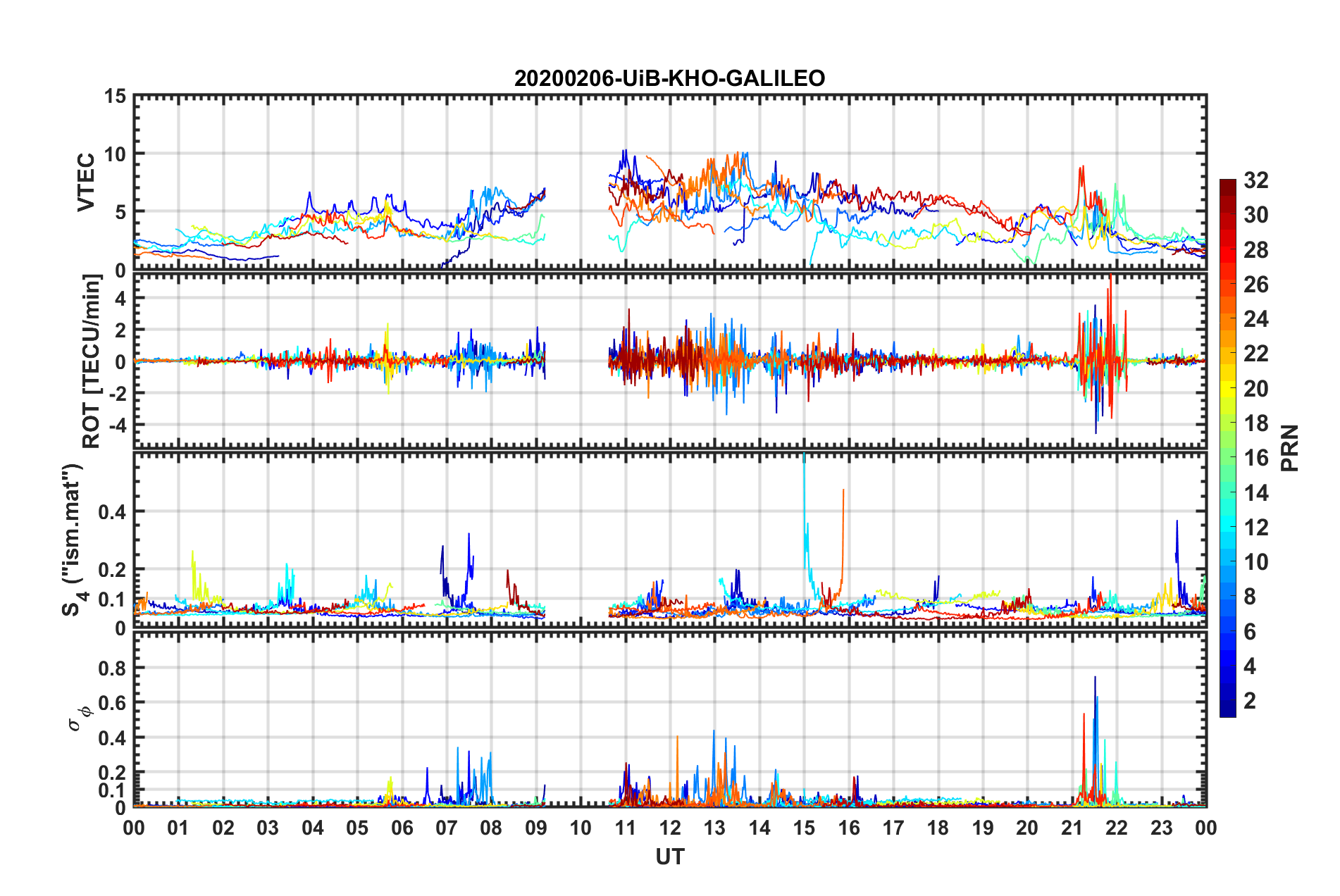Click the S4 ("ism.mat") y-axis label
Image resolution: width=1340 pixels, height=896 pixels.
tap(73, 540)
